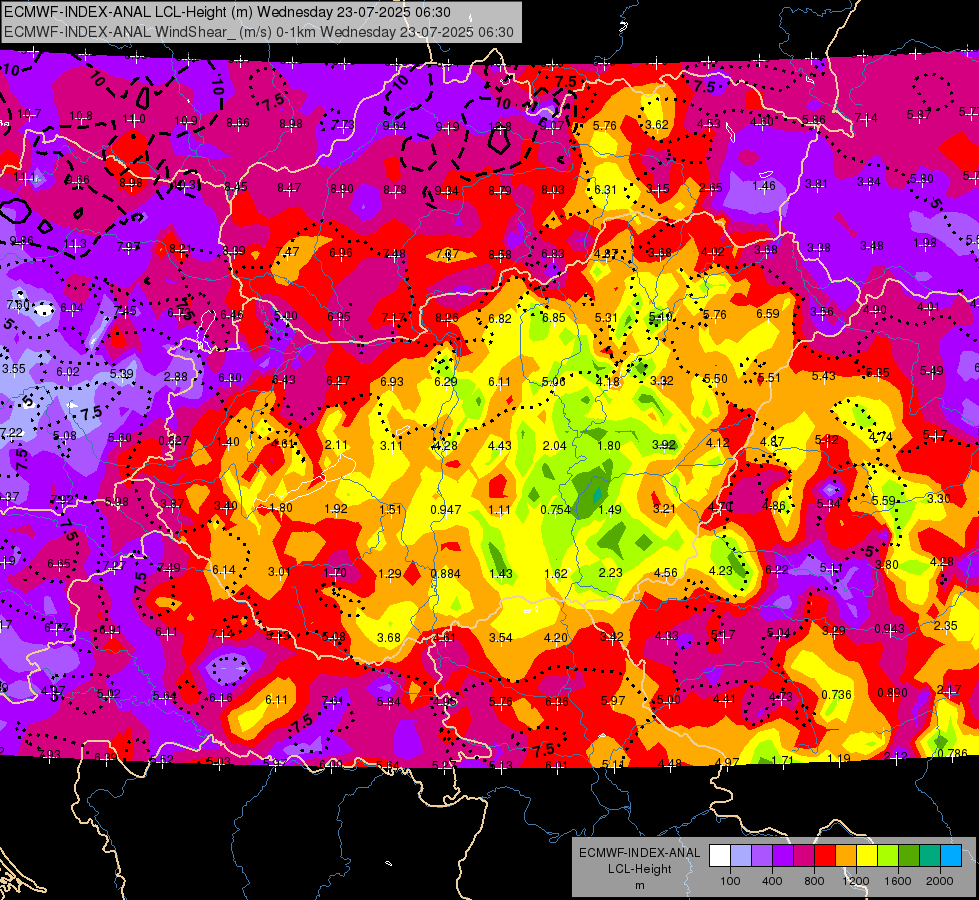Click the wind shear value 4.43
The width and height of the screenshot is (979, 900).
499,446
